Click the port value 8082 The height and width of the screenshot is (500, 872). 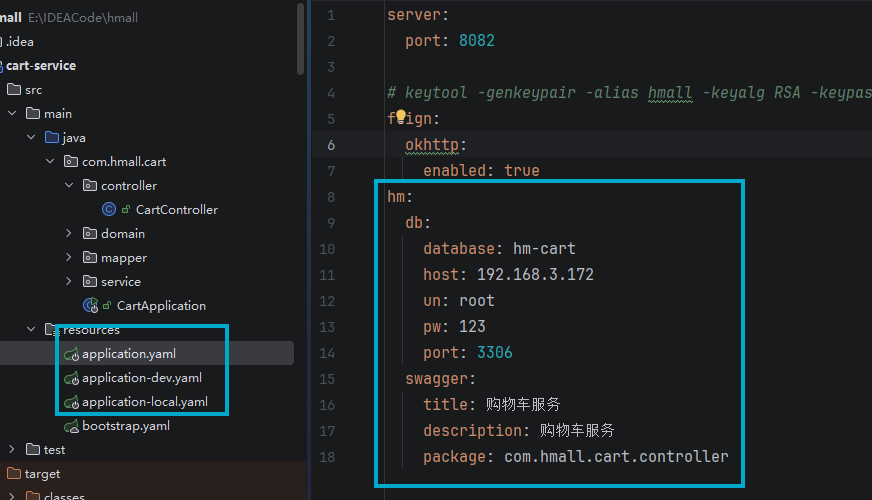point(477,41)
